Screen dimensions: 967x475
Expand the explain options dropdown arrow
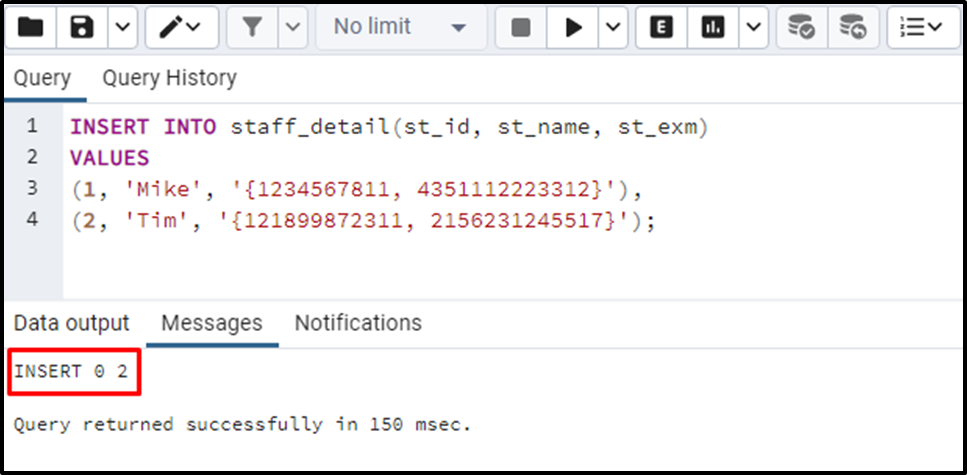pyautogui.click(x=754, y=27)
